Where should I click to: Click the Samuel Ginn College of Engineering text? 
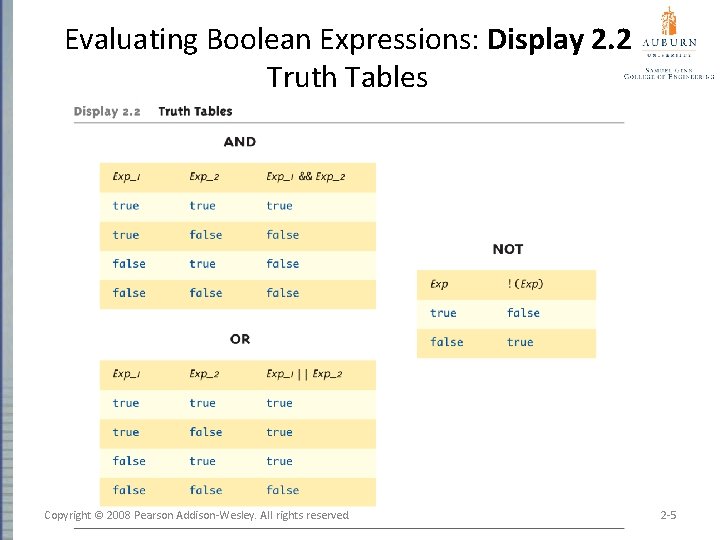[x=668, y=70]
